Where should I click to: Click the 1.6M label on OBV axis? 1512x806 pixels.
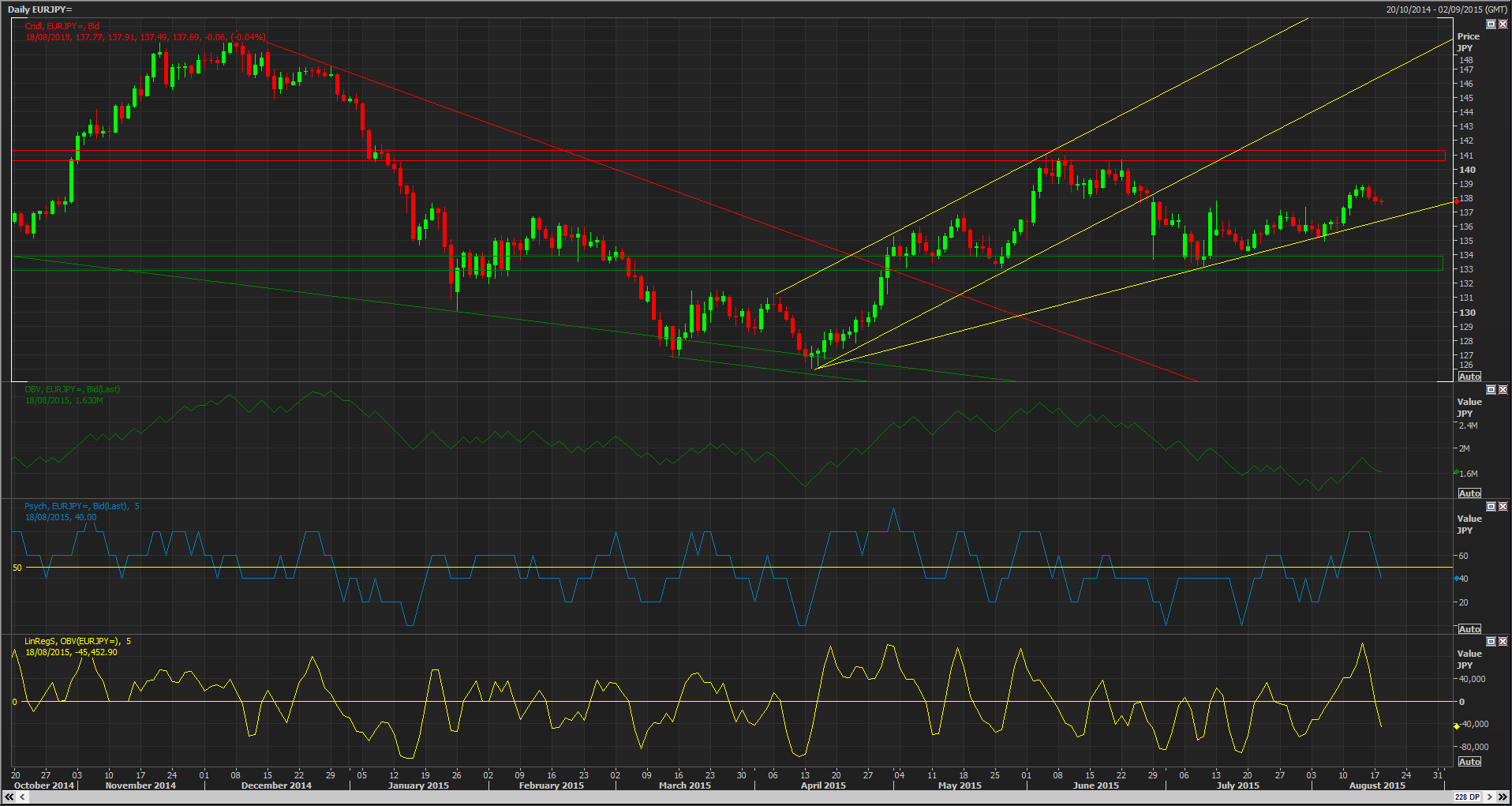pyautogui.click(x=1468, y=474)
